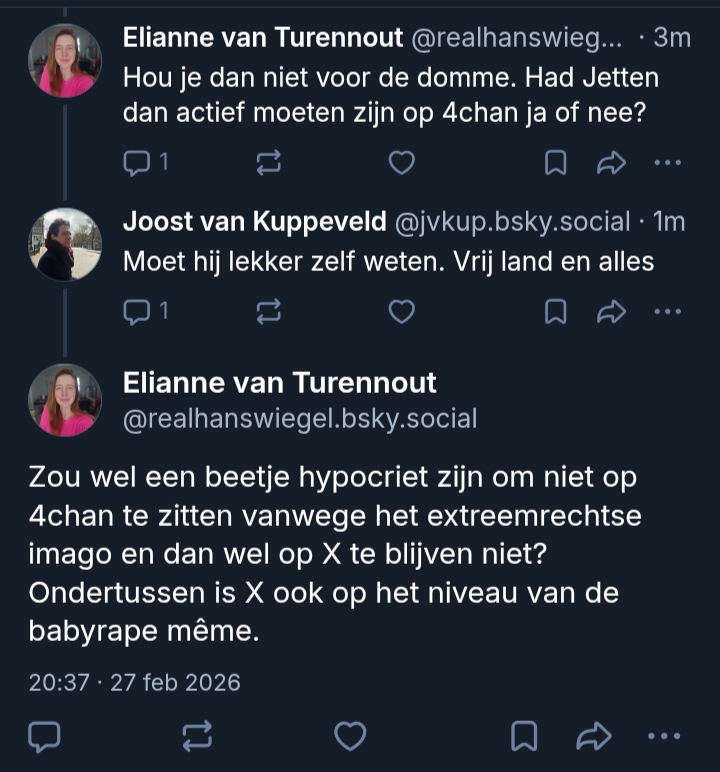Like the main post about X and 4chan
Viewport: 720px width, 772px height.
point(349,737)
